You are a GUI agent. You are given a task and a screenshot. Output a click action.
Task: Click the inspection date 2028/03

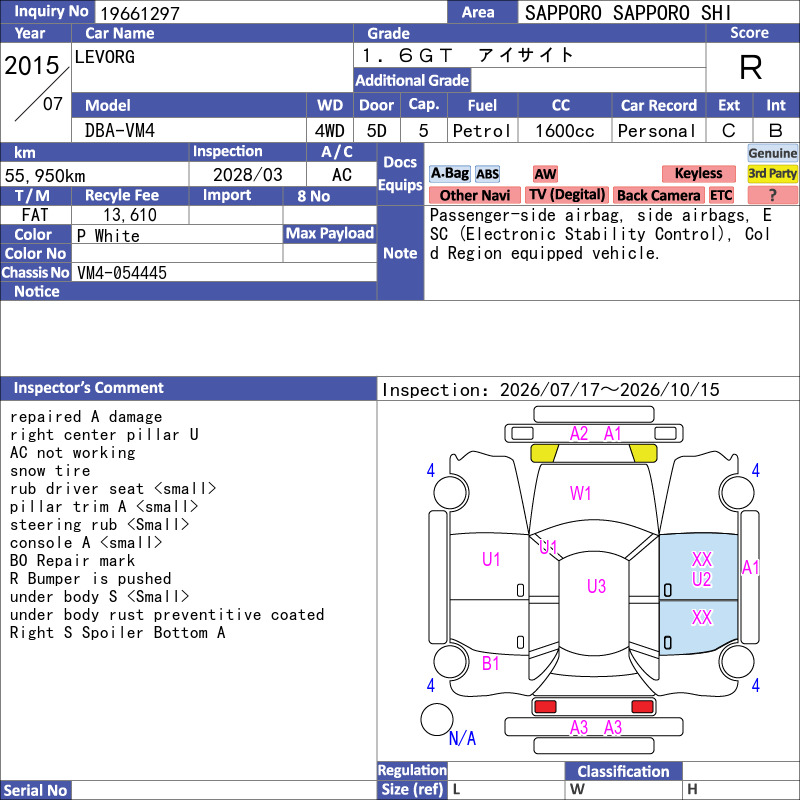pos(247,175)
